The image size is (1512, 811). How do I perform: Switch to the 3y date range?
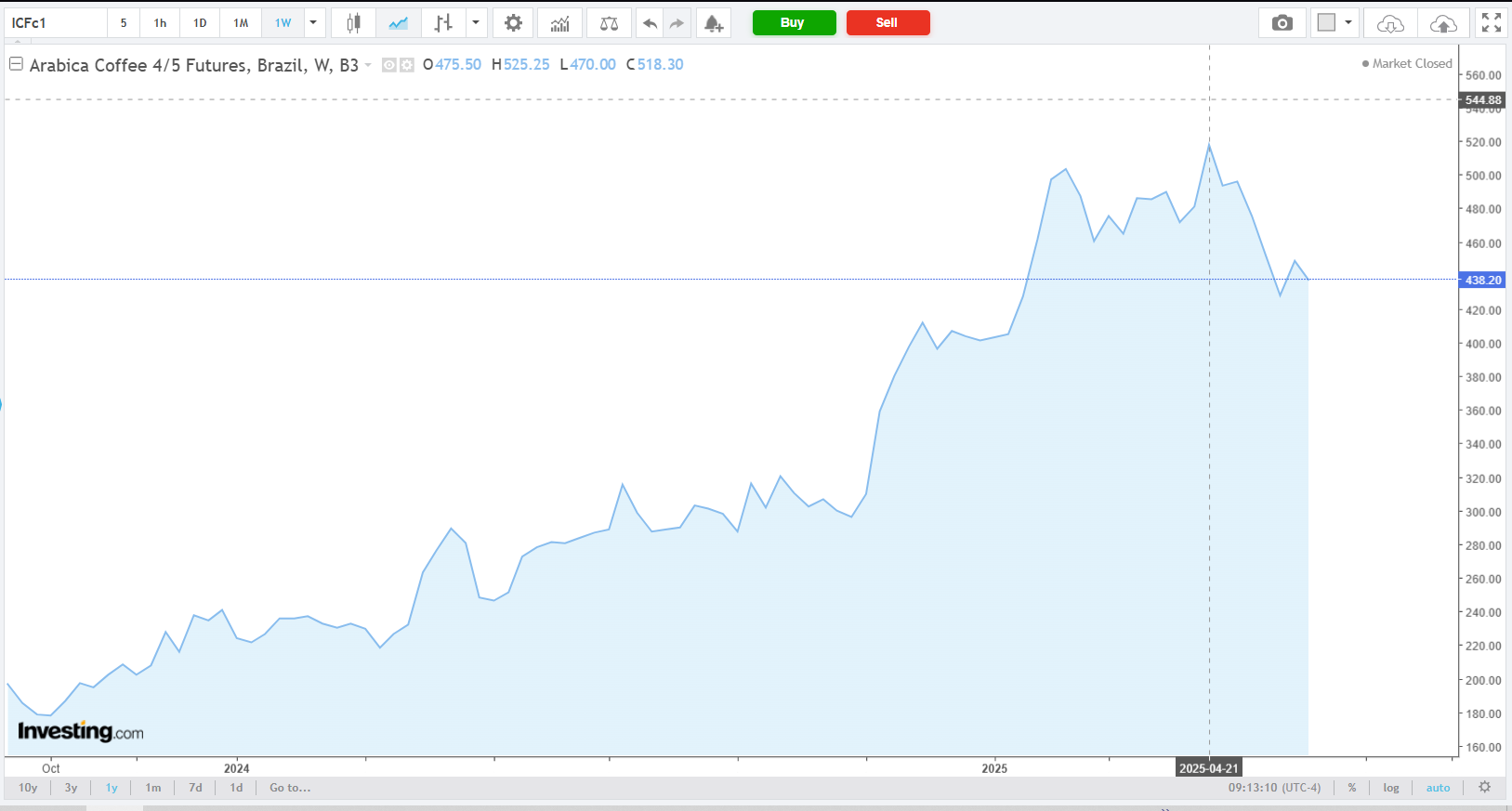click(71, 788)
